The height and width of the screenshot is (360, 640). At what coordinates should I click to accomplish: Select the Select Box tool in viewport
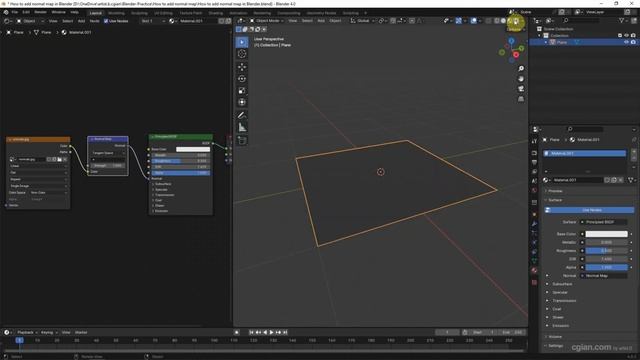[242, 42]
